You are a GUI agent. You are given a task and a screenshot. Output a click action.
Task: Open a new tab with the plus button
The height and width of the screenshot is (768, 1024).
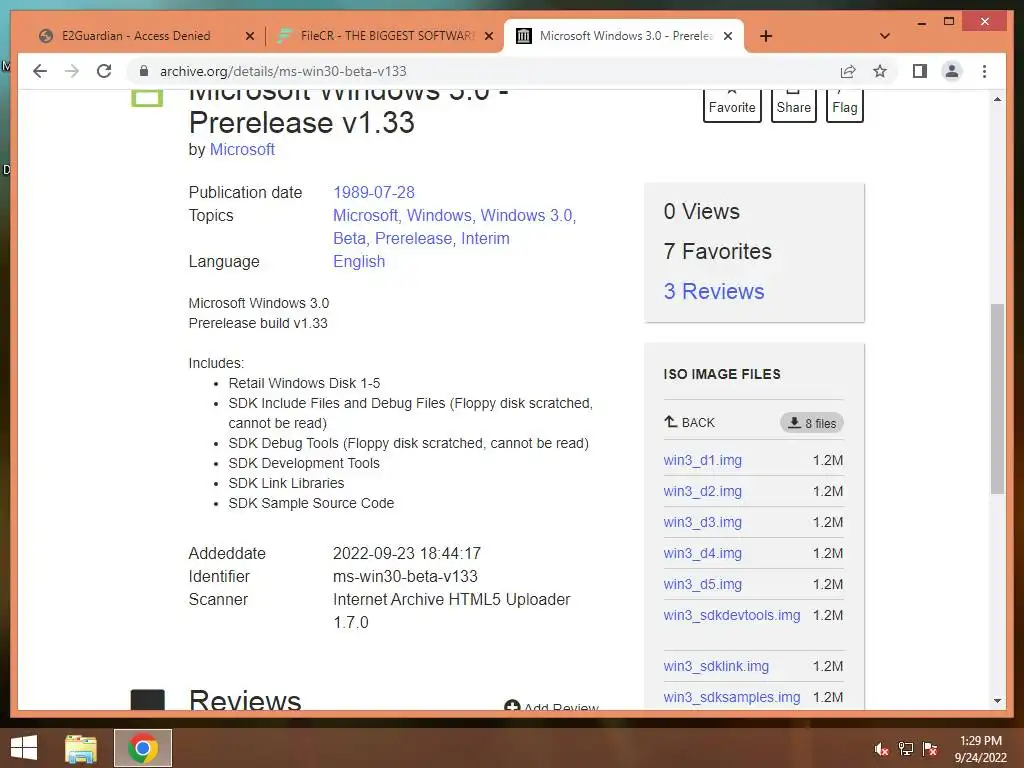tap(766, 36)
